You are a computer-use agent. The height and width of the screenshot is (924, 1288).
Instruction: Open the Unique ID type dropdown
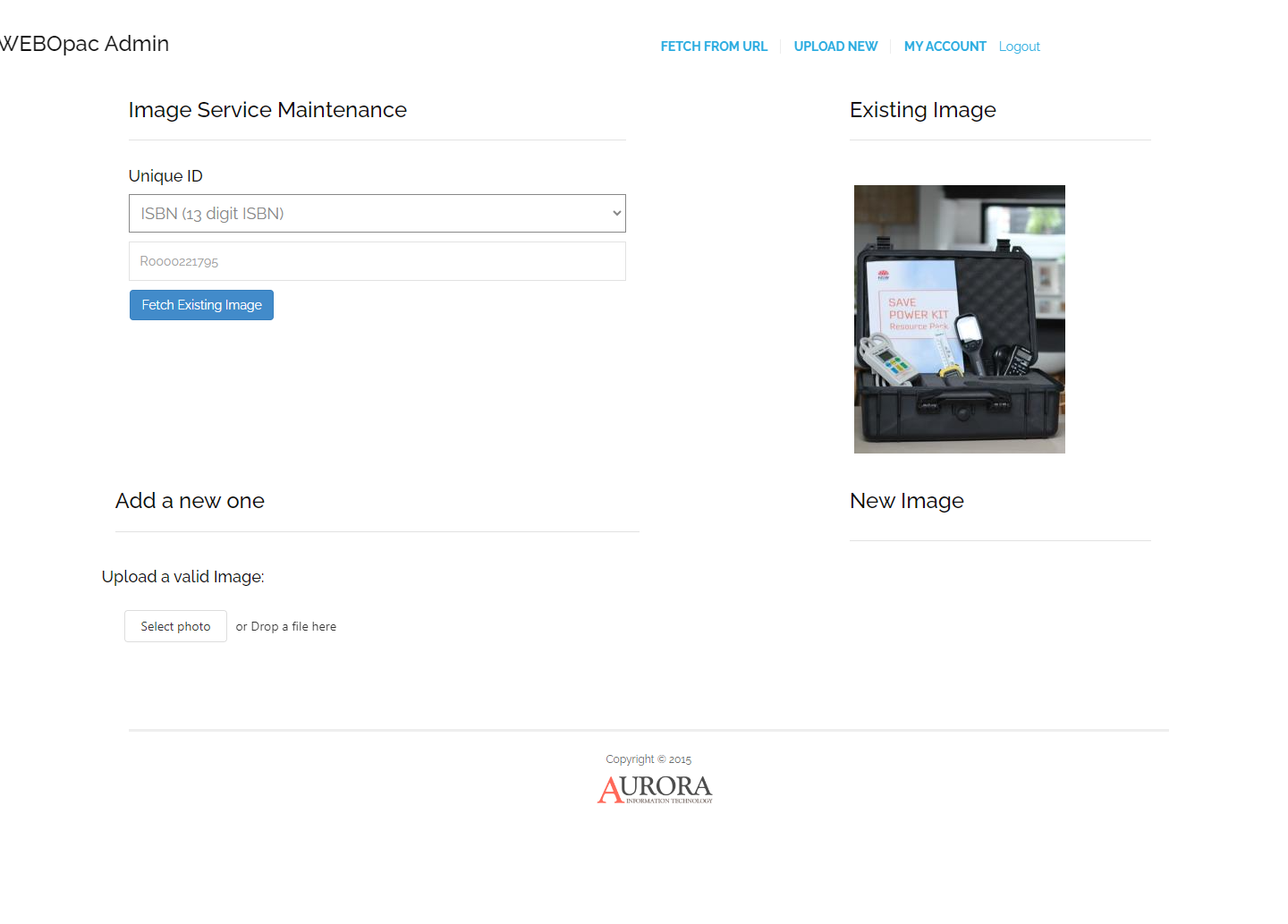click(376, 214)
